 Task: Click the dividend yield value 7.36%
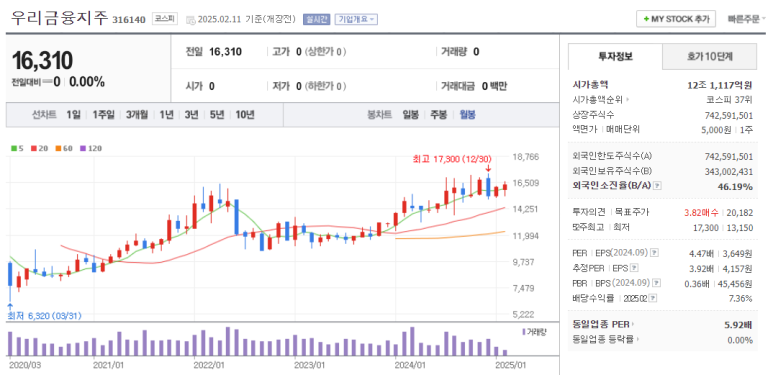[740, 298]
